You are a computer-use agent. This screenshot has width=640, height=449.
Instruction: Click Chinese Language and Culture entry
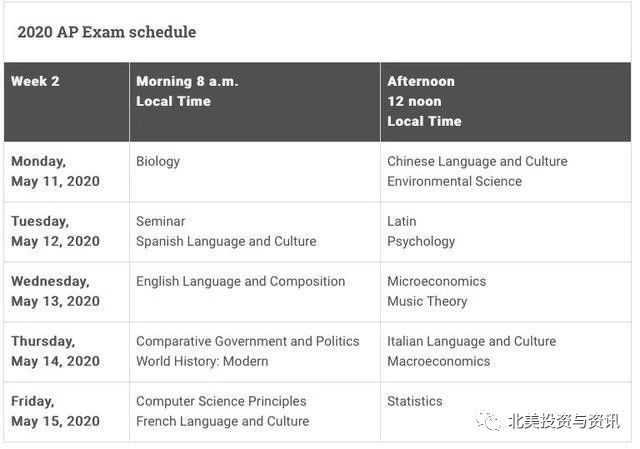pyautogui.click(x=477, y=162)
